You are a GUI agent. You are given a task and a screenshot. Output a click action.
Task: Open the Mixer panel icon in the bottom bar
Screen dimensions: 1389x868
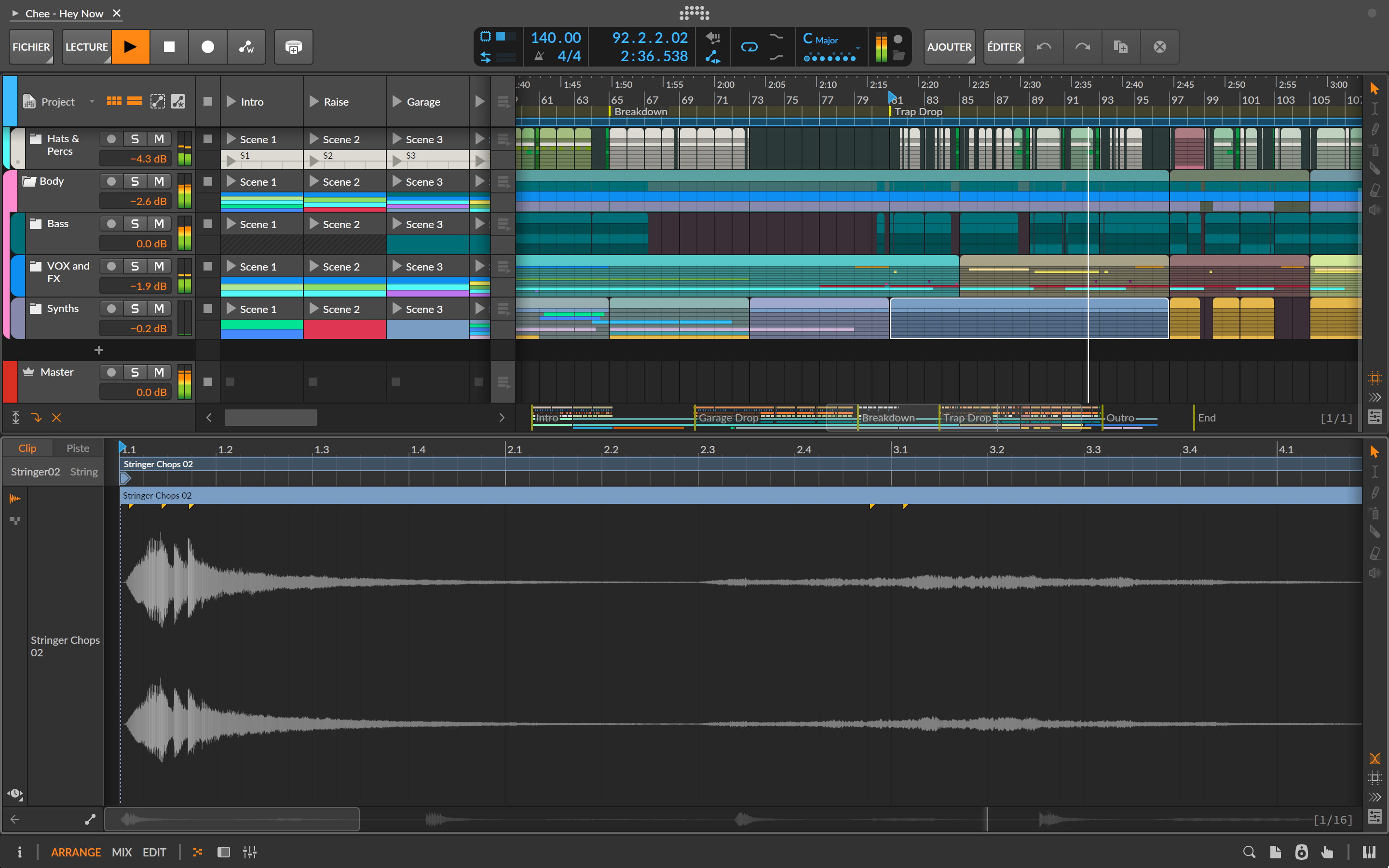coord(250,852)
